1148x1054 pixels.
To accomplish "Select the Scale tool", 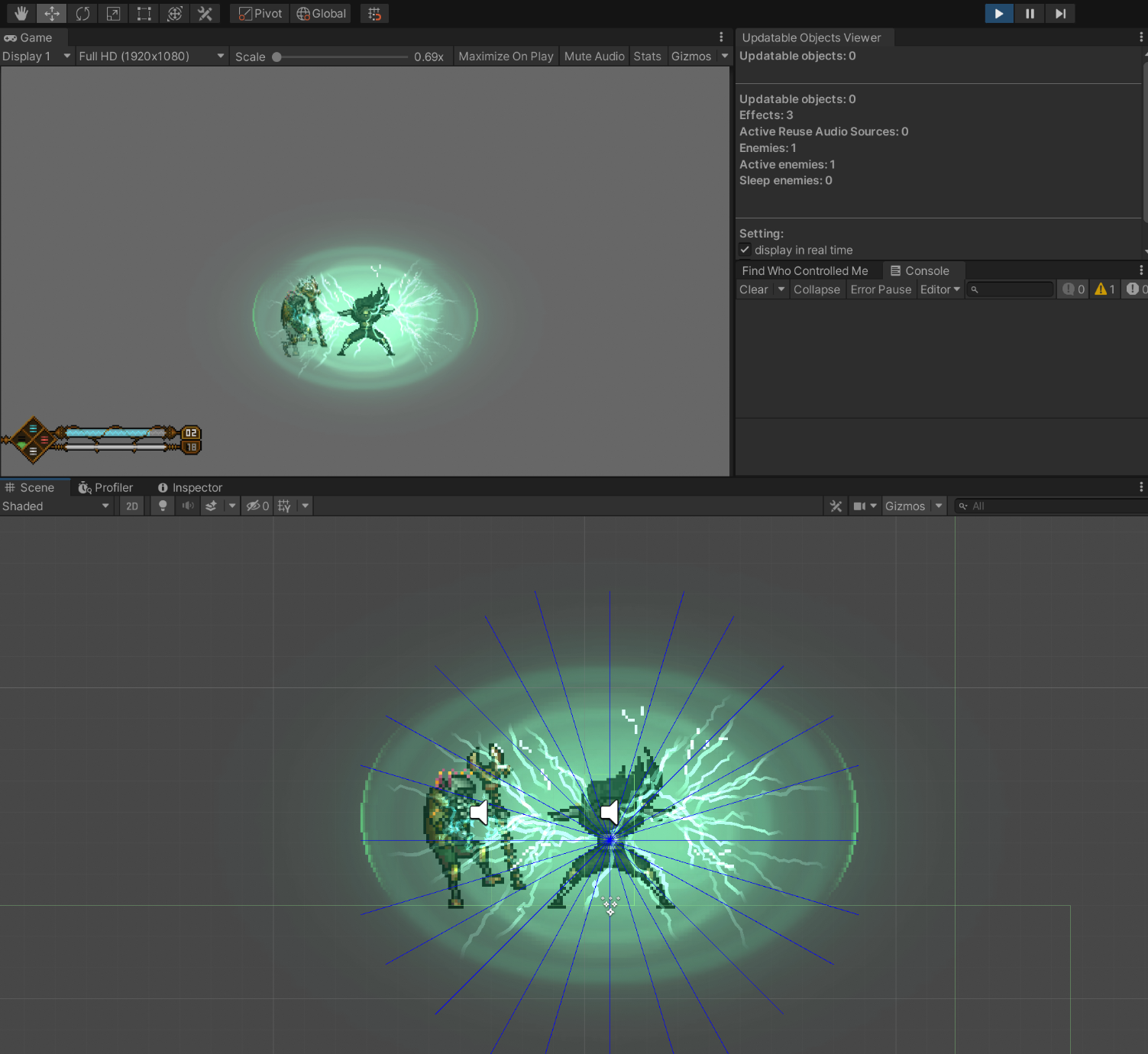I will [113, 14].
